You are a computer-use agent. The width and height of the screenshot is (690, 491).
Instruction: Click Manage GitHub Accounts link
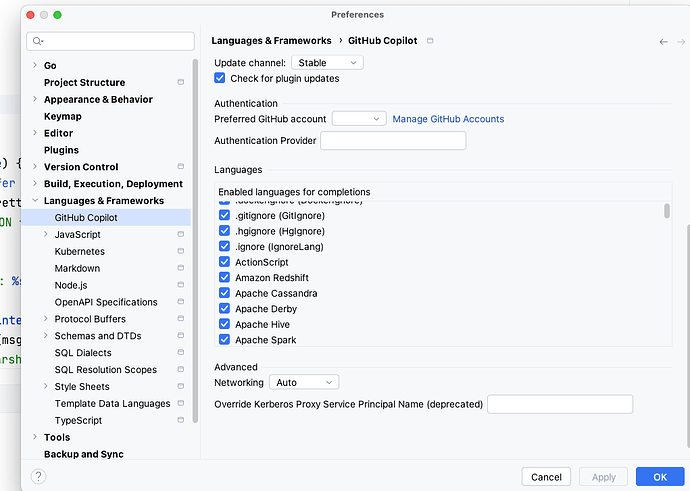click(x=448, y=119)
